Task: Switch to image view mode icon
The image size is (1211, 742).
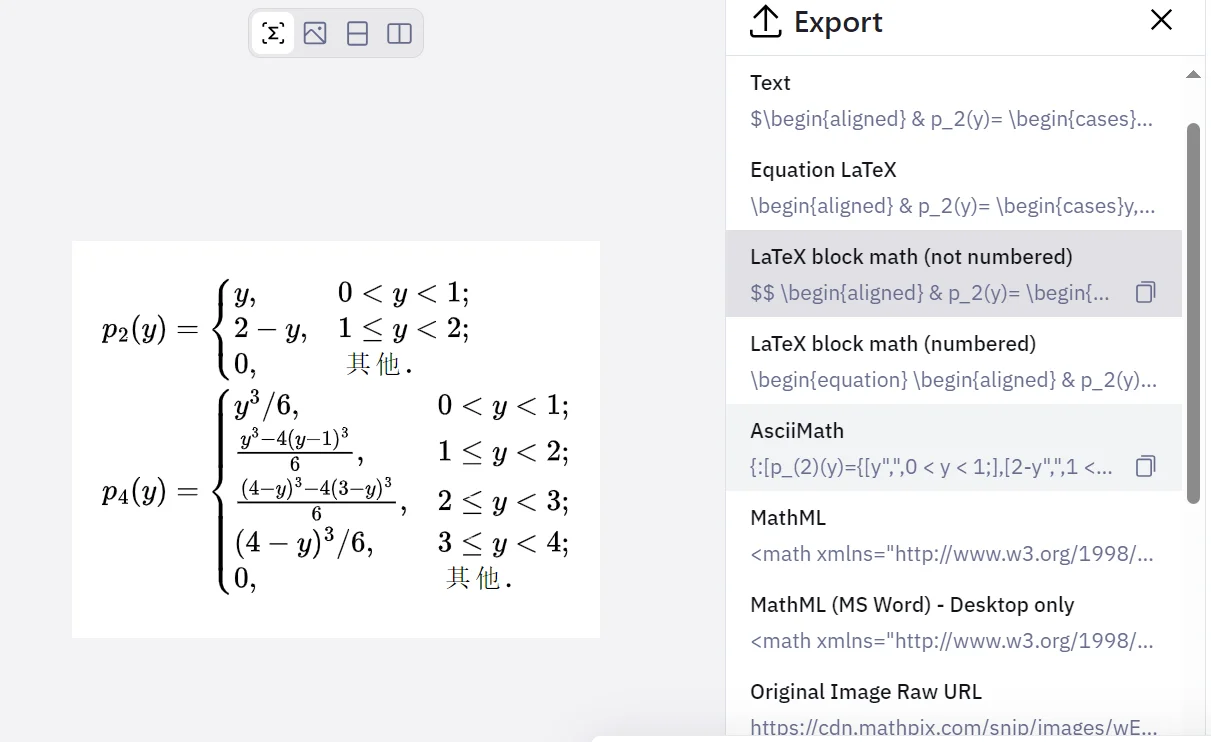Action: pyautogui.click(x=315, y=33)
